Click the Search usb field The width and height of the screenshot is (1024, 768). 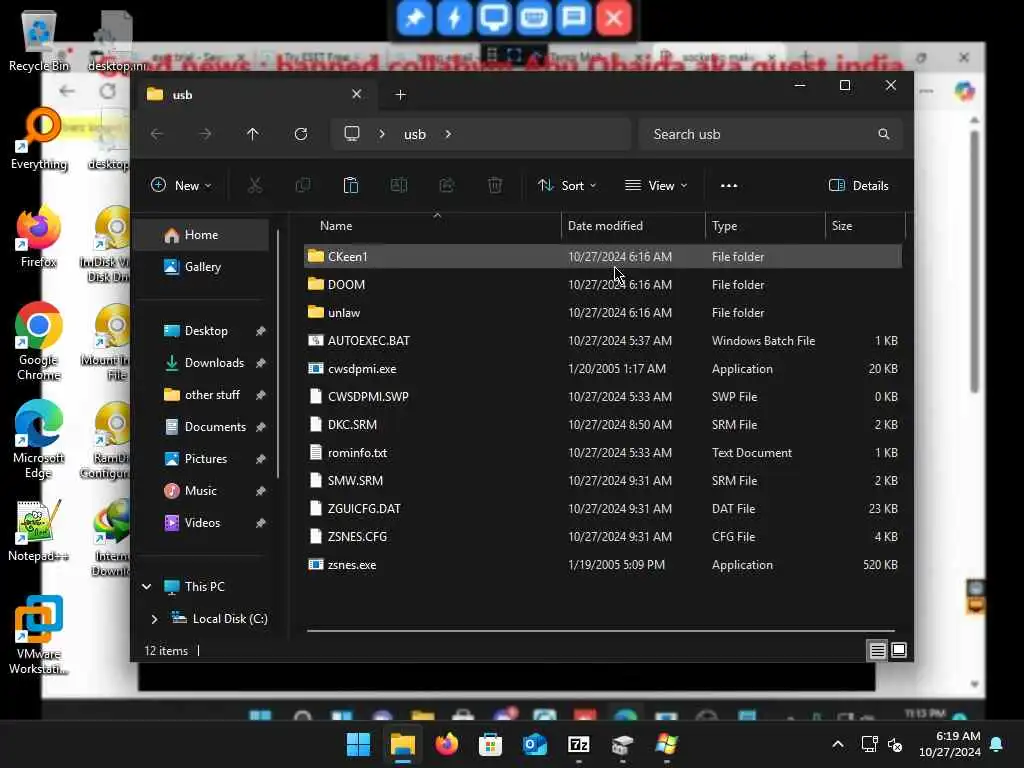coord(771,134)
